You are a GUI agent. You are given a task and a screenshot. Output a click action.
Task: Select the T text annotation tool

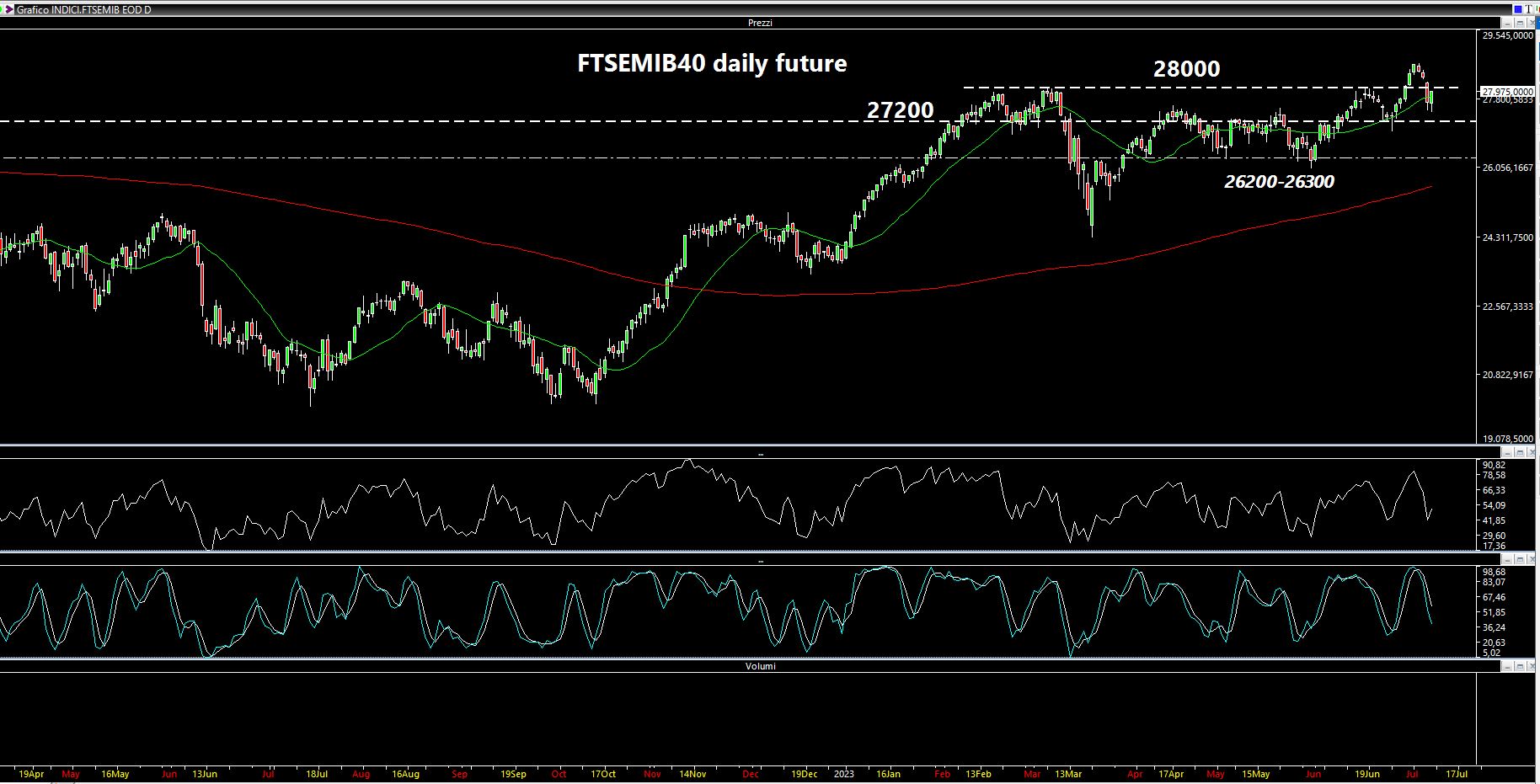[1529, 9]
